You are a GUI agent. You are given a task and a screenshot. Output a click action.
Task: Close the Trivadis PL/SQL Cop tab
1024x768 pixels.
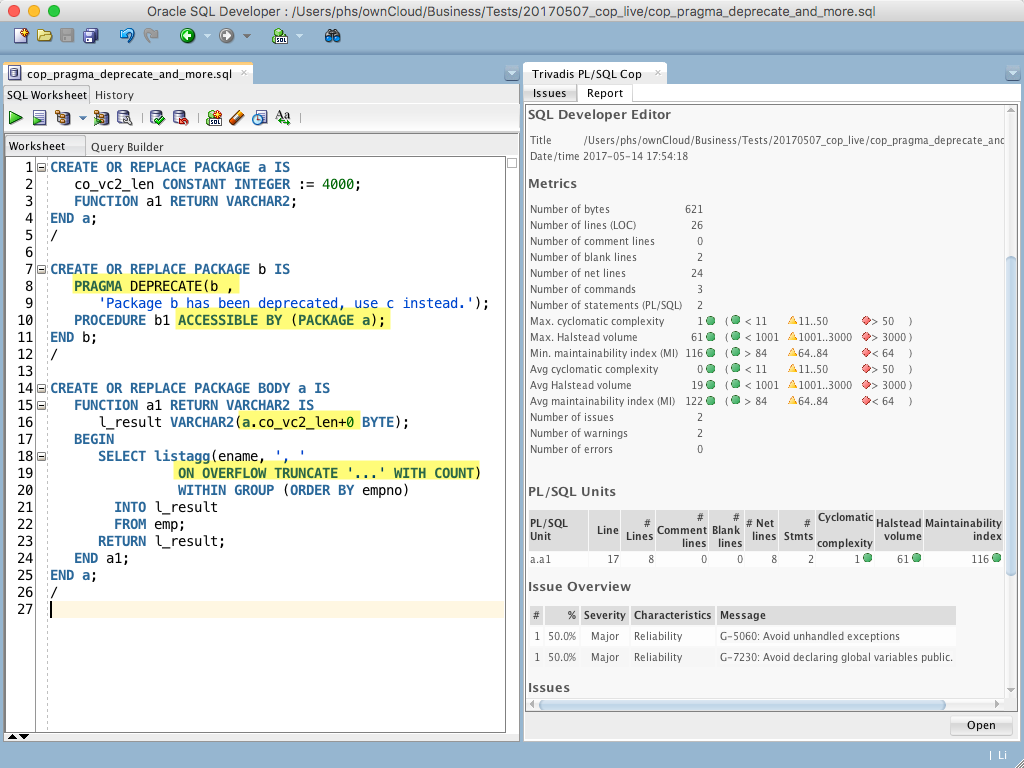pos(658,72)
